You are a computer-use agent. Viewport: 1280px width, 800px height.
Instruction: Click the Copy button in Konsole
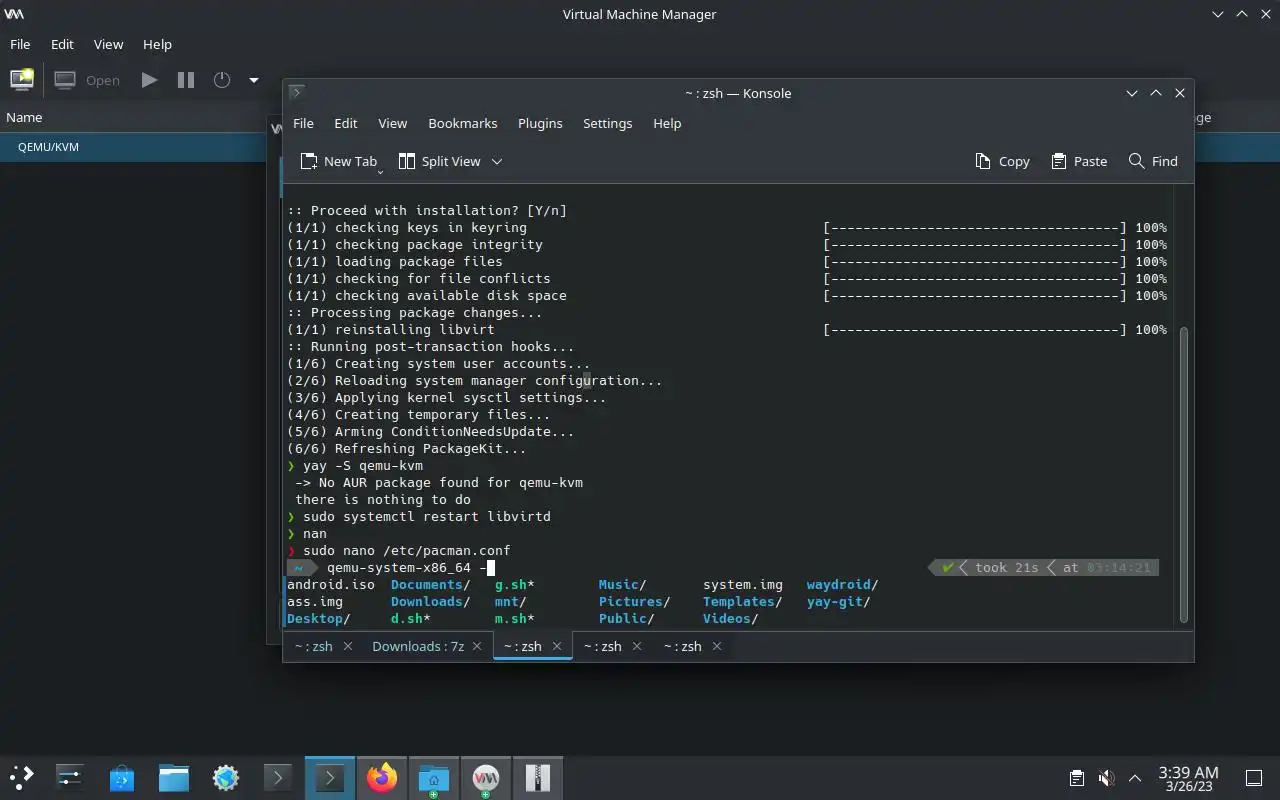click(1002, 161)
